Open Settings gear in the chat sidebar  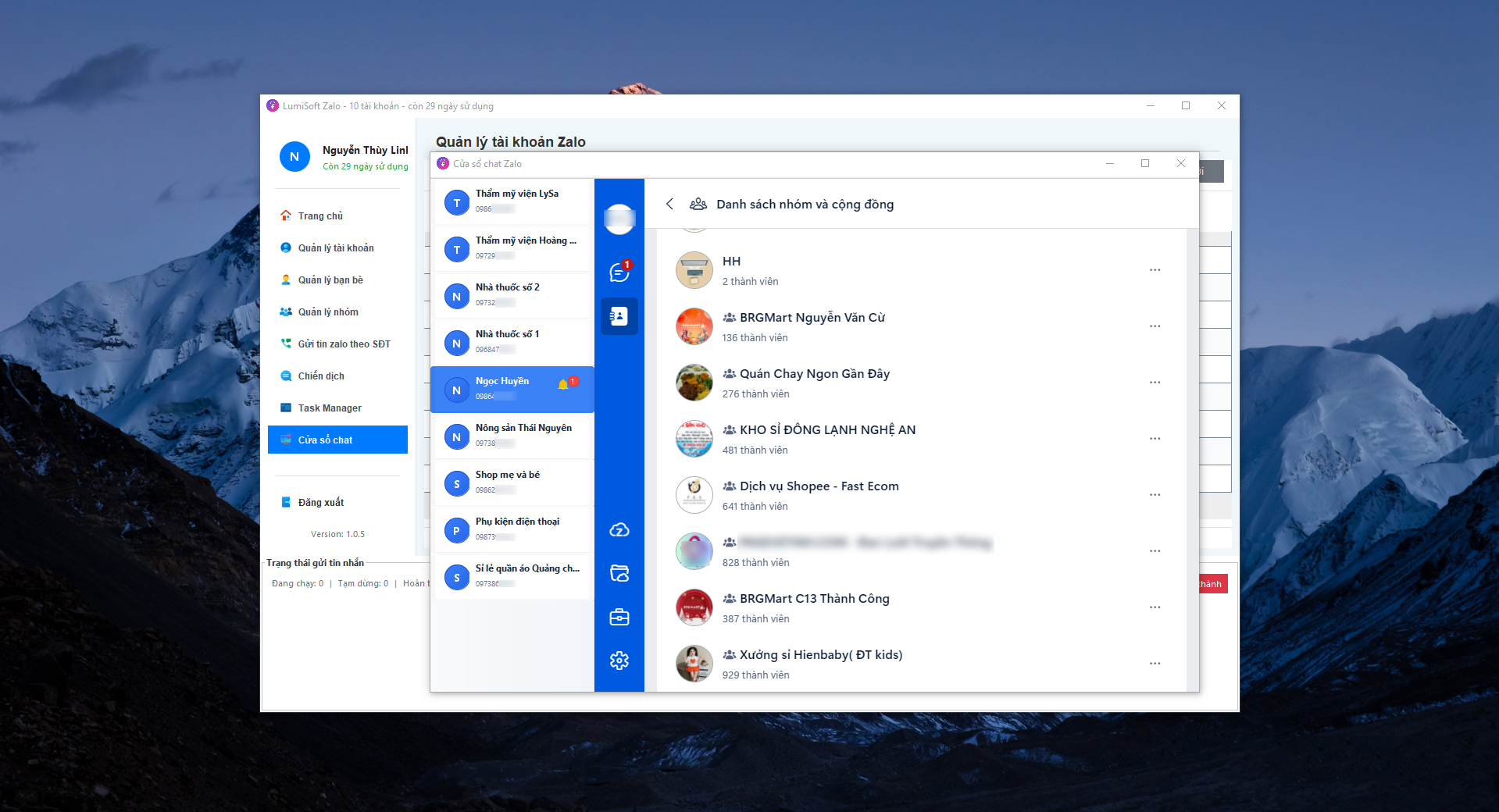[x=618, y=660]
